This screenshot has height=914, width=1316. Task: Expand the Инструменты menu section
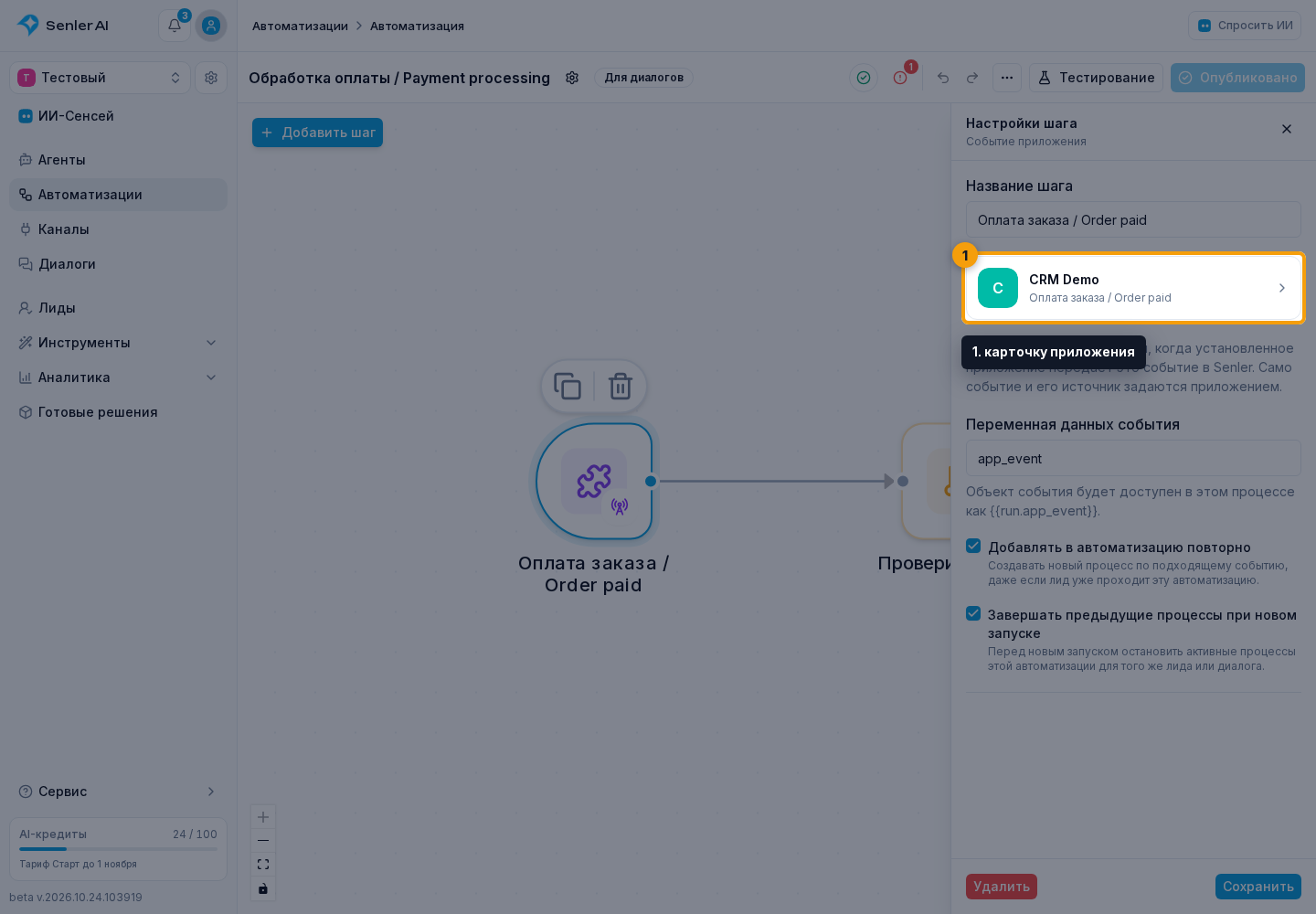tap(119, 343)
